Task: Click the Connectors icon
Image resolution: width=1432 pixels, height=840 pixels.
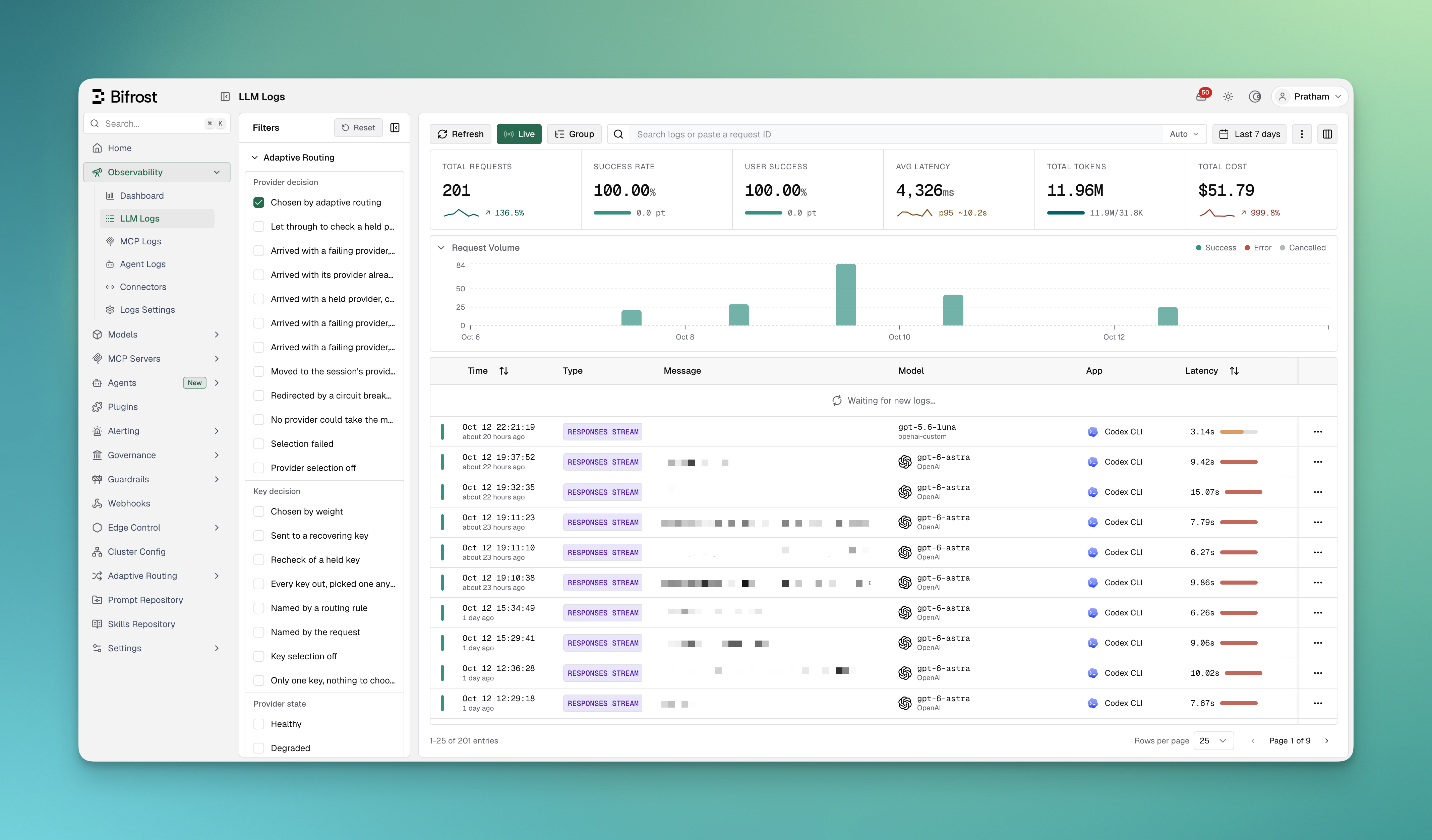Action: (x=110, y=287)
